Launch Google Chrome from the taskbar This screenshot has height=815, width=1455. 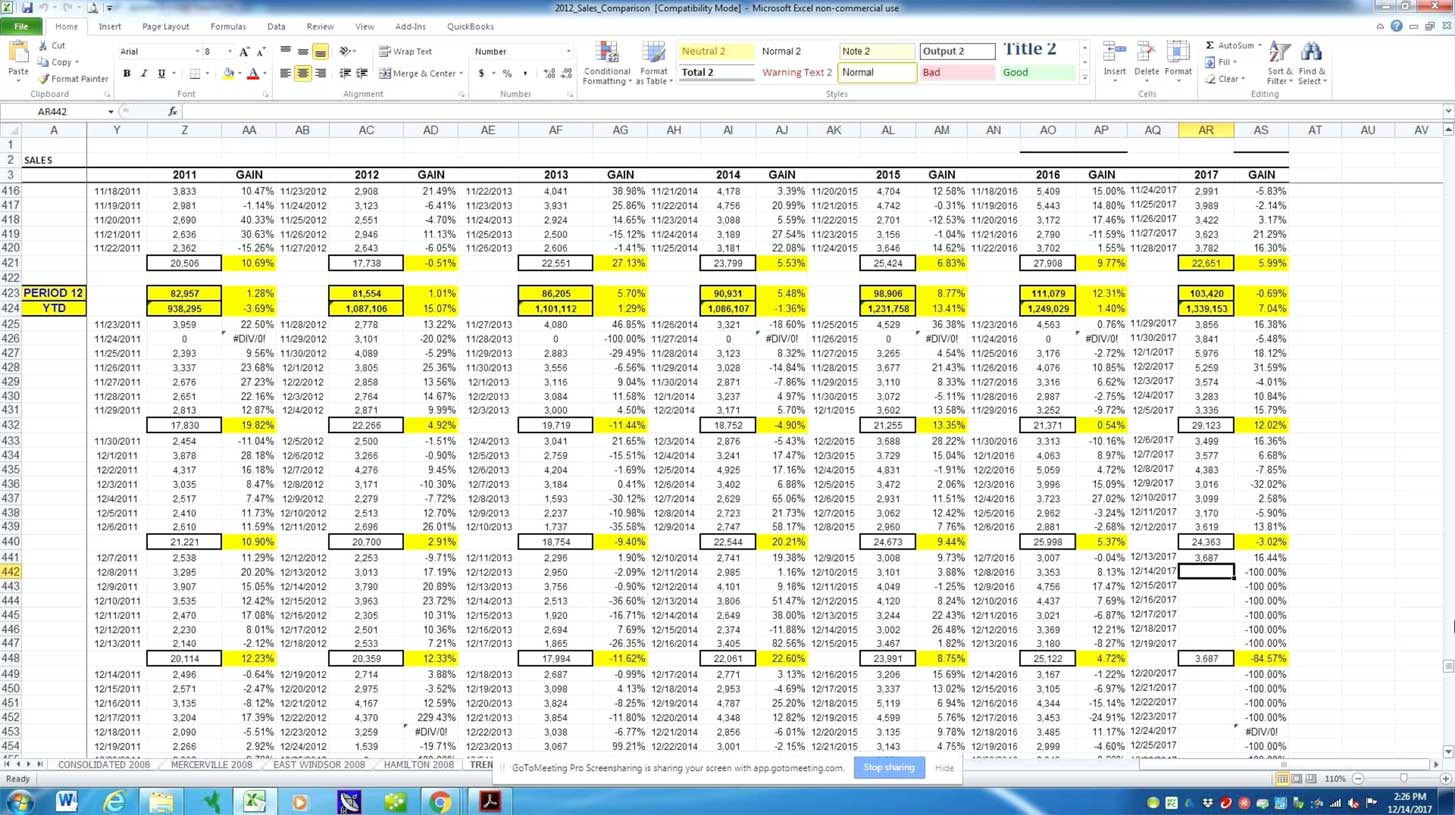pos(440,801)
